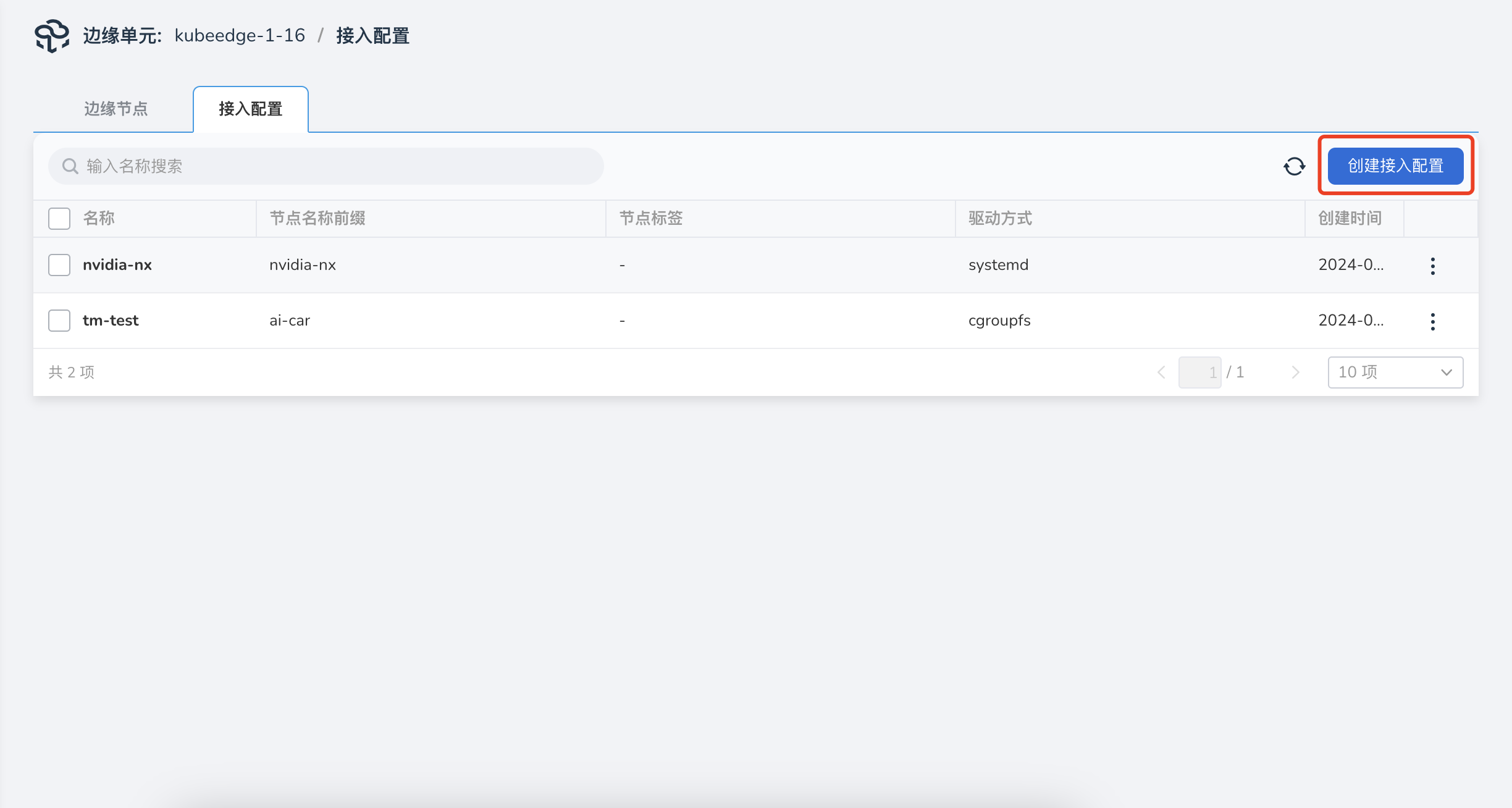The height and width of the screenshot is (808, 1512).
Task: Check the tm-test row checkbox
Action: (x=59, y=321)
